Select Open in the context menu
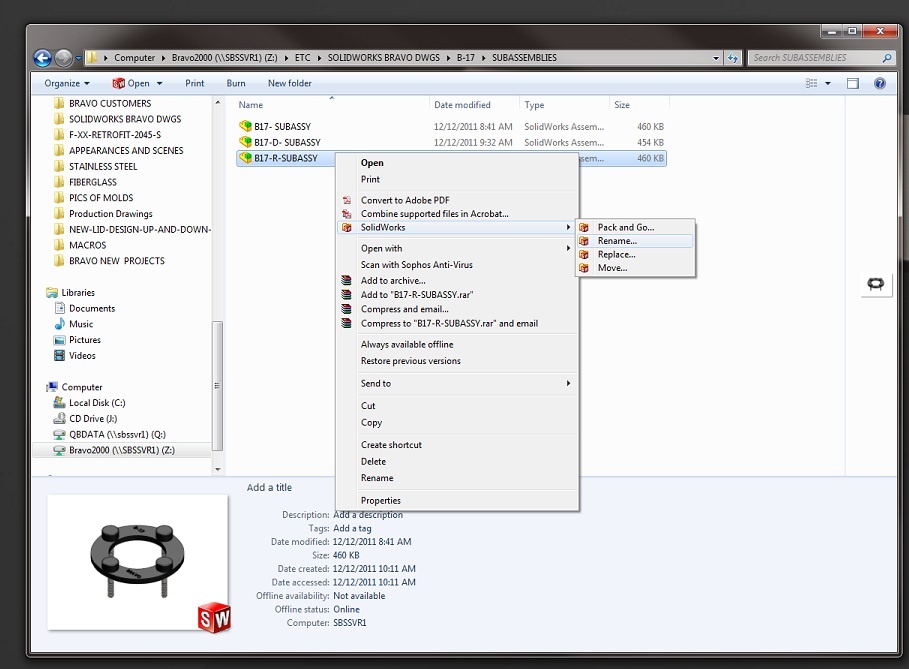The image size is (909, 669). click(372, 163)
